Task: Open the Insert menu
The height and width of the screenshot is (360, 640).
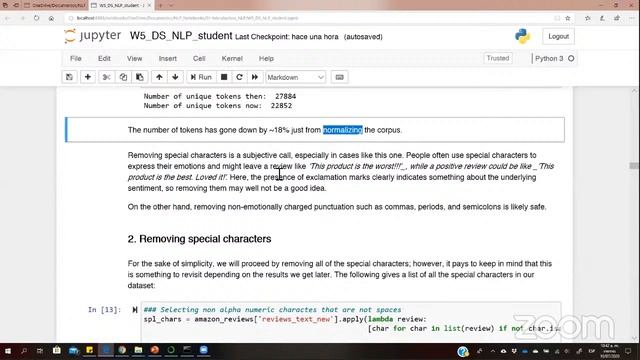Action: pyautogui.click(x=168, y=58)
